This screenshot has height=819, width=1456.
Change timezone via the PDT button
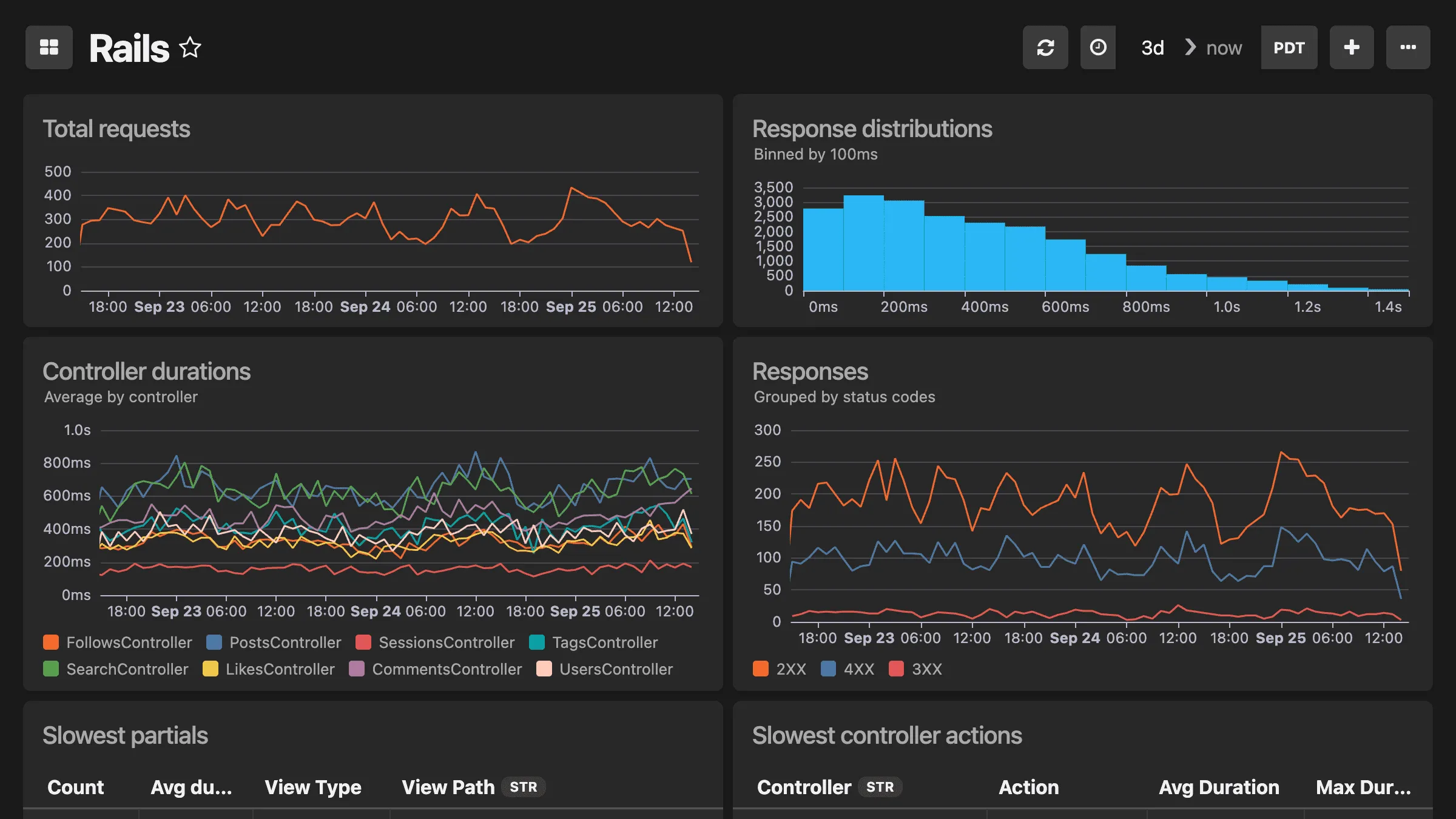[1289, 47]
